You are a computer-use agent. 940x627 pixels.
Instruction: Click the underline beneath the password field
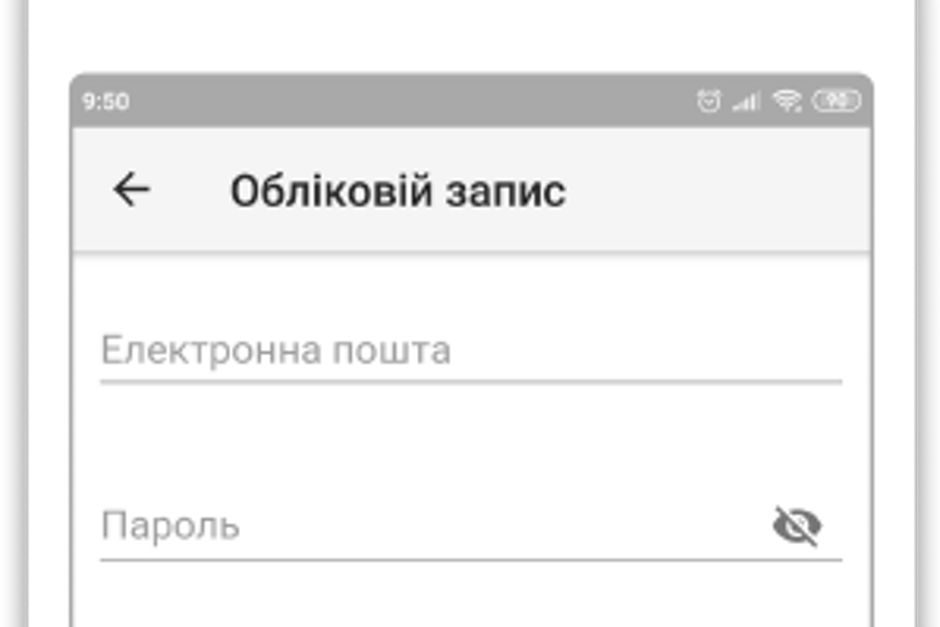[x=470, y=560]
